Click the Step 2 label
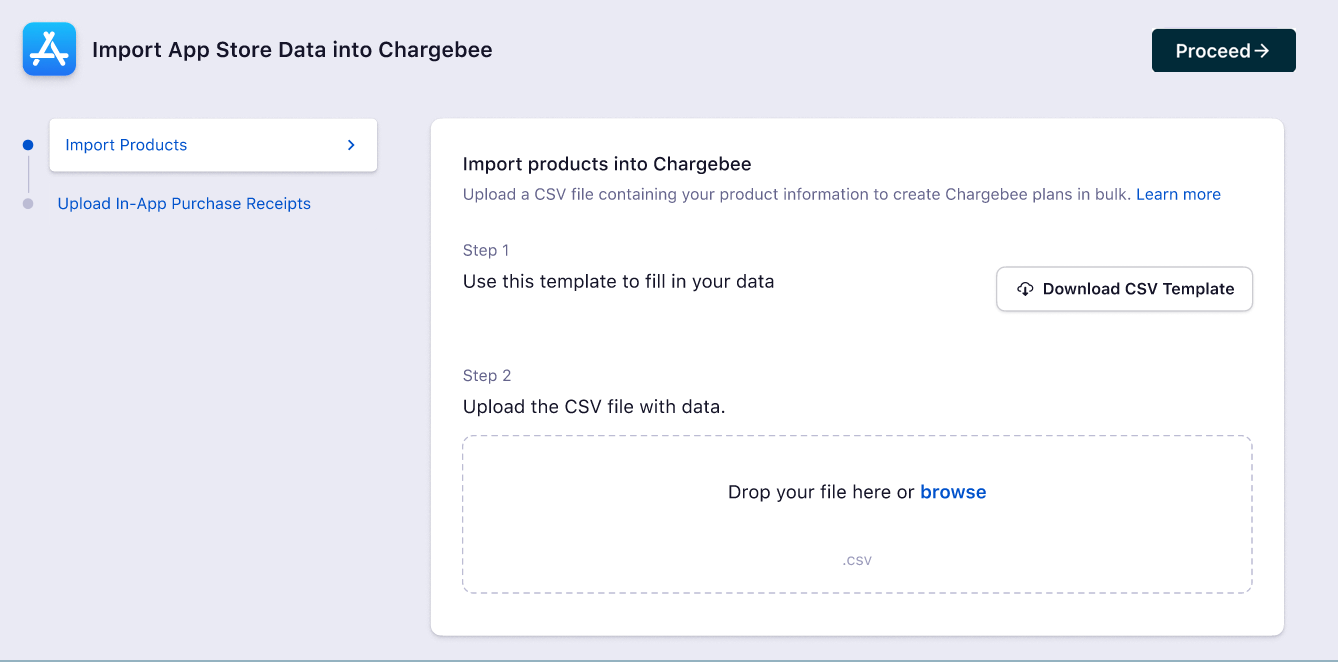The image size is (1338, 662). tap(487, 376)
